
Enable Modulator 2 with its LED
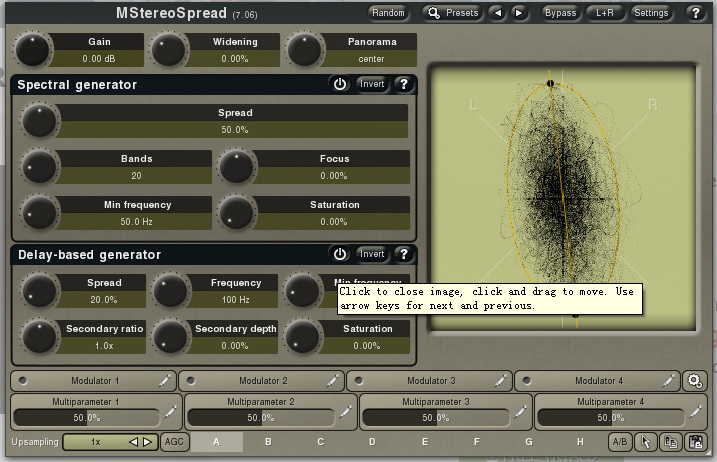click(191, 381)
